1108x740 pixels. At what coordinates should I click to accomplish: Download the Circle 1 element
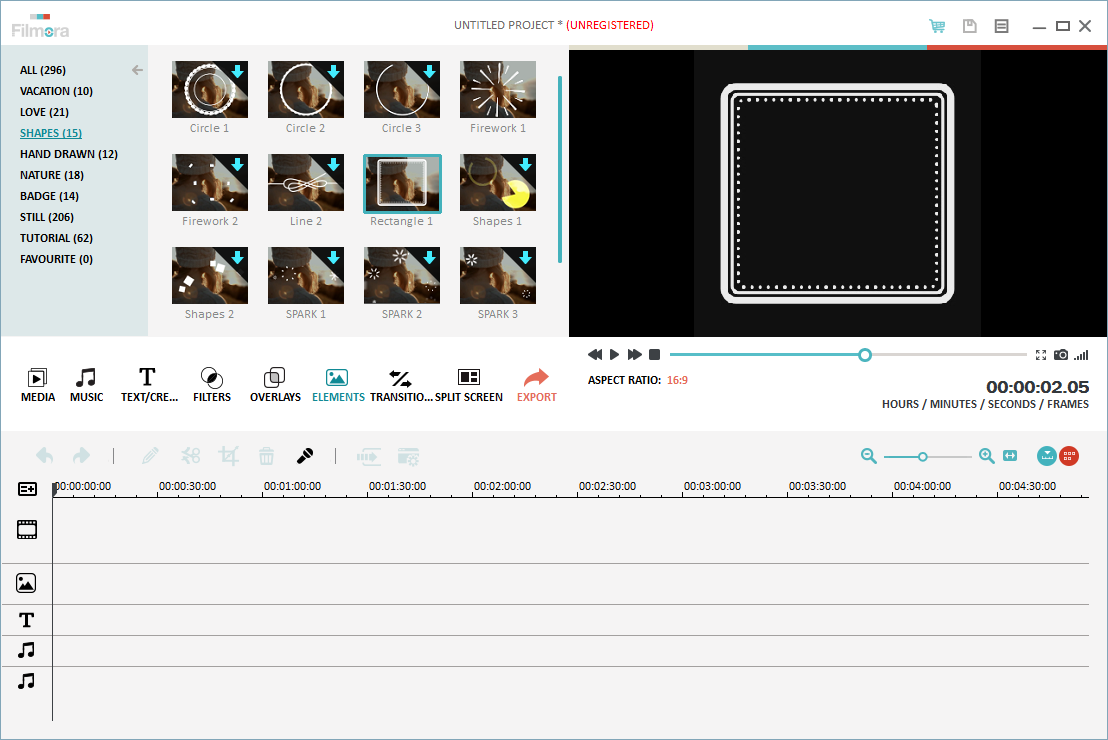coord(237,72)
